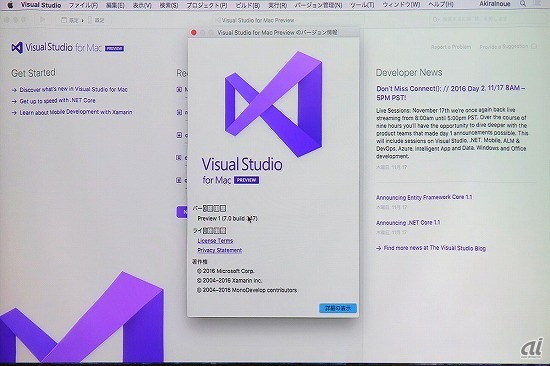Open the build configuration selector 既定

pos(70,20)
